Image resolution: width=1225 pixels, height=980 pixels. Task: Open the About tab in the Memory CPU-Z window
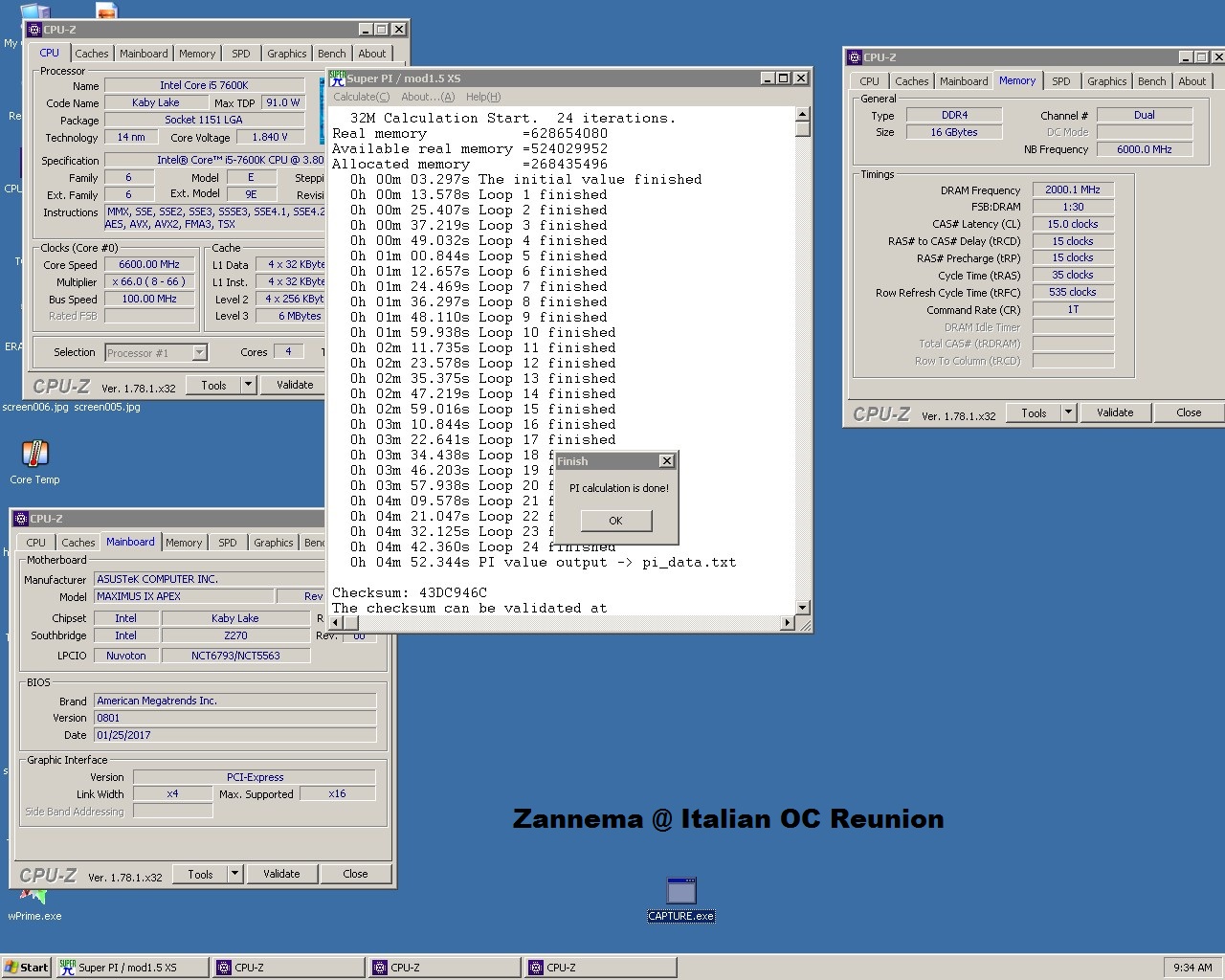1192,81
